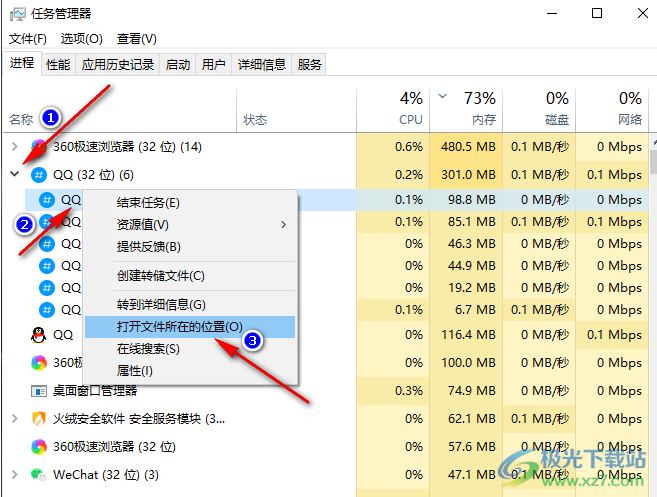This screenshot has width=657, height=497.
Task: Click the 480.5 MB memory cell
Action: pos(466,147)
